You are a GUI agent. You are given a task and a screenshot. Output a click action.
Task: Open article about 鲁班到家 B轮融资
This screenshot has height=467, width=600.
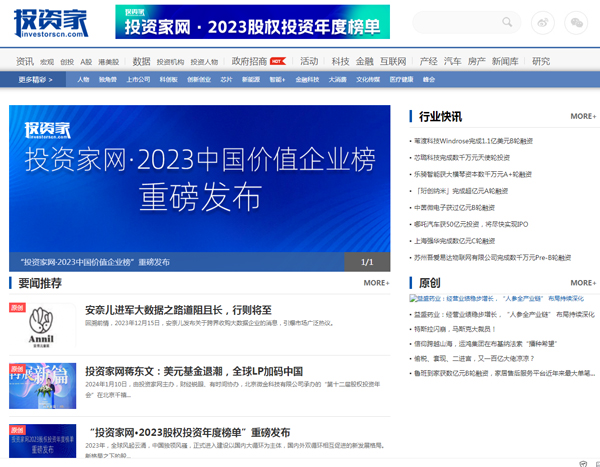(x=504, y=373)
